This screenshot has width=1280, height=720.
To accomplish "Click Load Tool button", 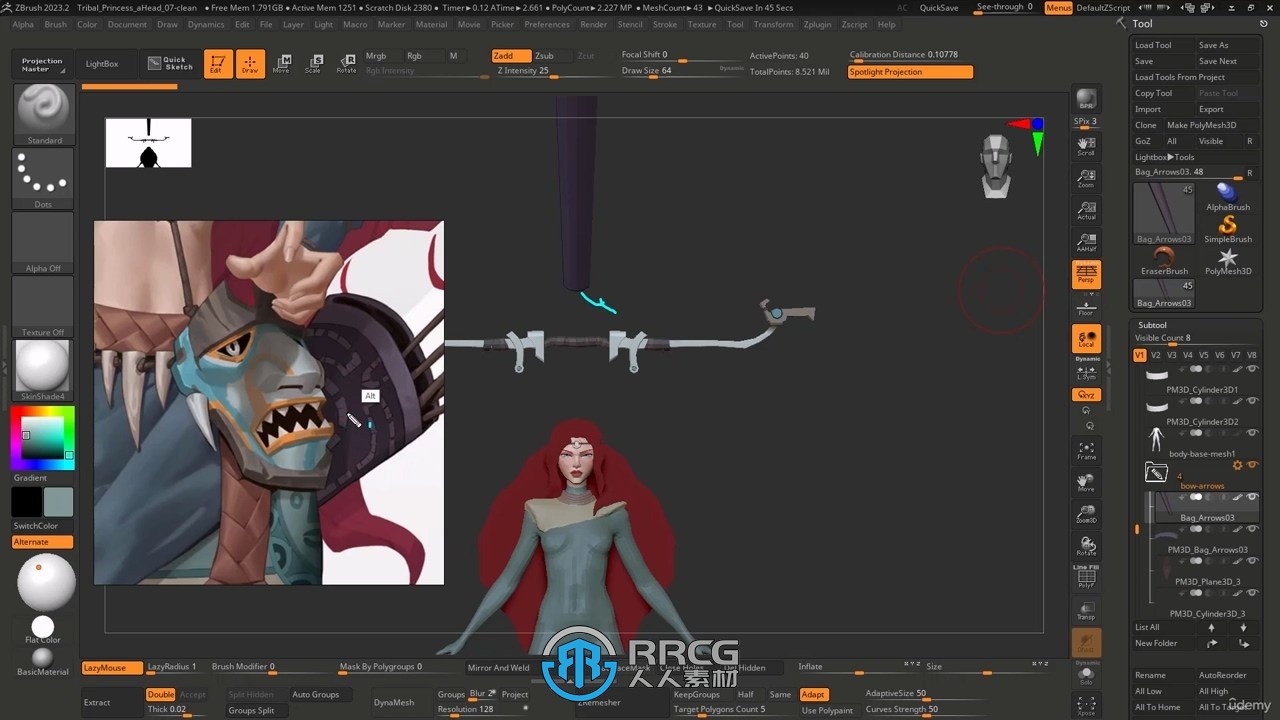I will (x=1164, y=45).
